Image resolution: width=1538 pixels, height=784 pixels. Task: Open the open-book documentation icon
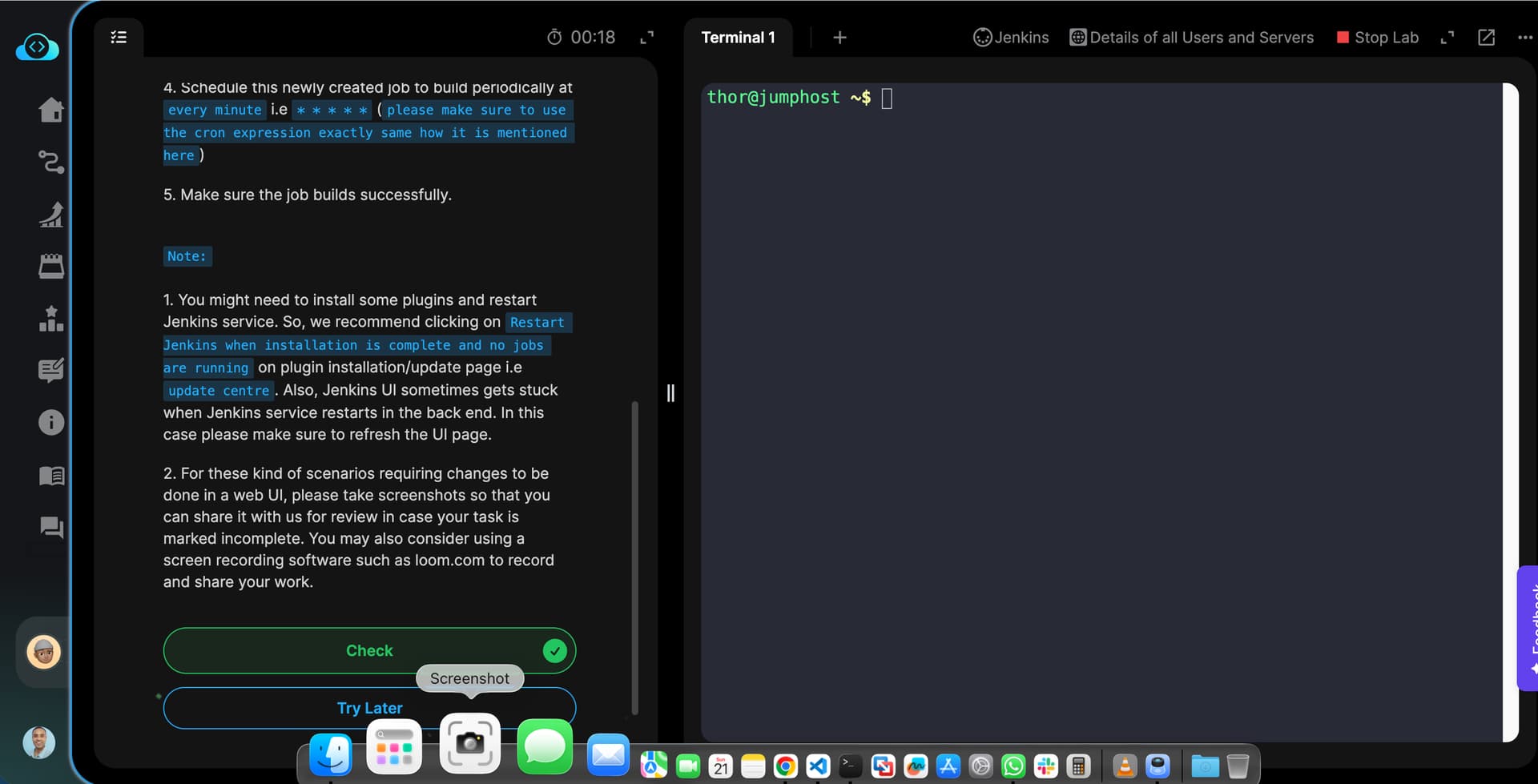(x=51, y=476)
